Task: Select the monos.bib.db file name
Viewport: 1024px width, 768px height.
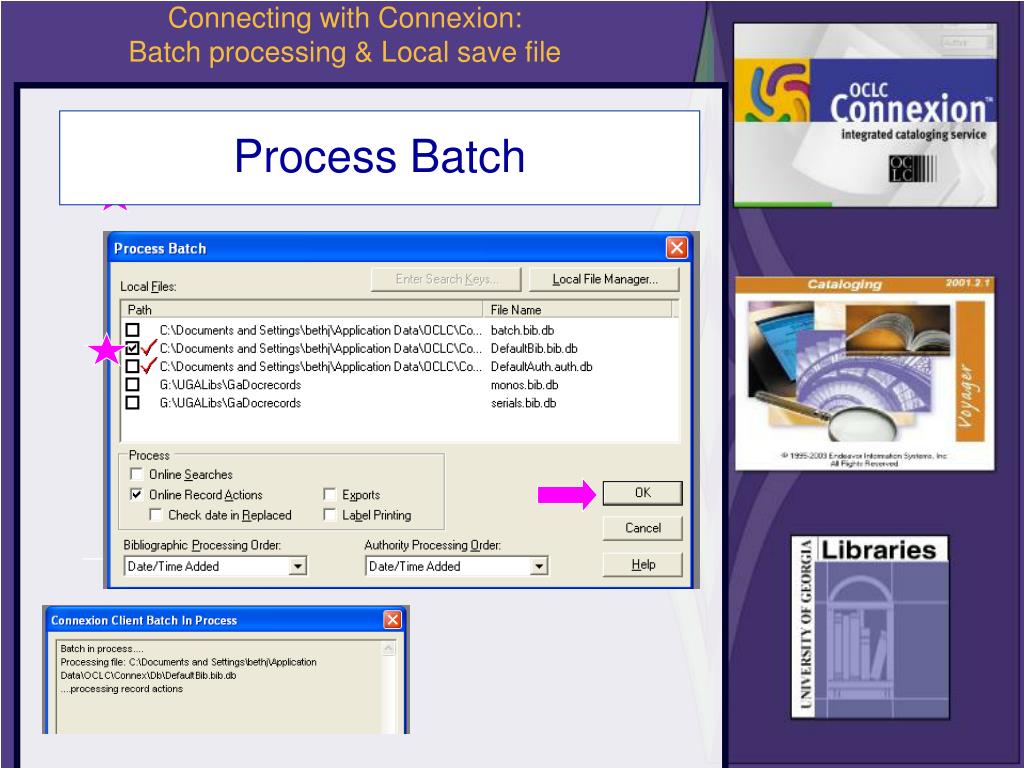Action: [524, 385]
